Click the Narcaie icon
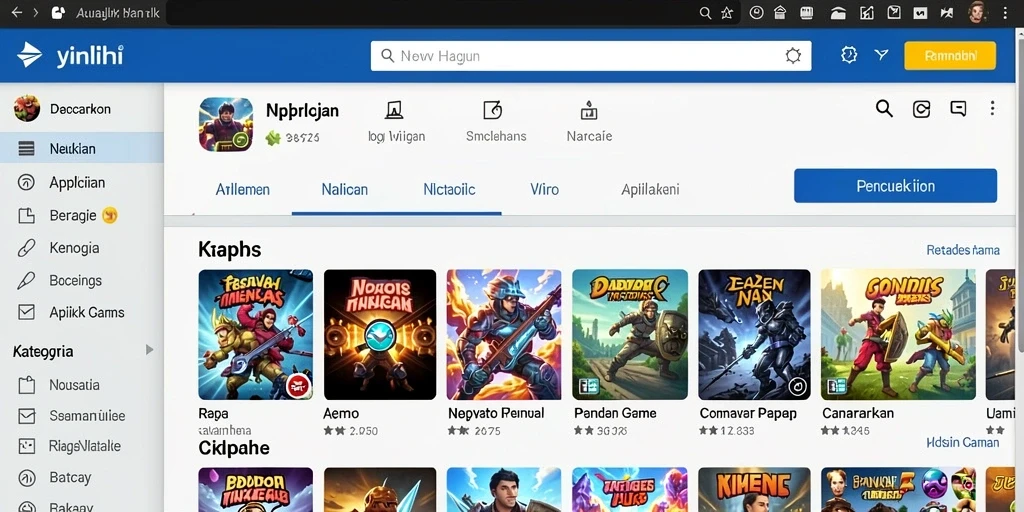This screenshot has width=1024, height=512. 589,111
